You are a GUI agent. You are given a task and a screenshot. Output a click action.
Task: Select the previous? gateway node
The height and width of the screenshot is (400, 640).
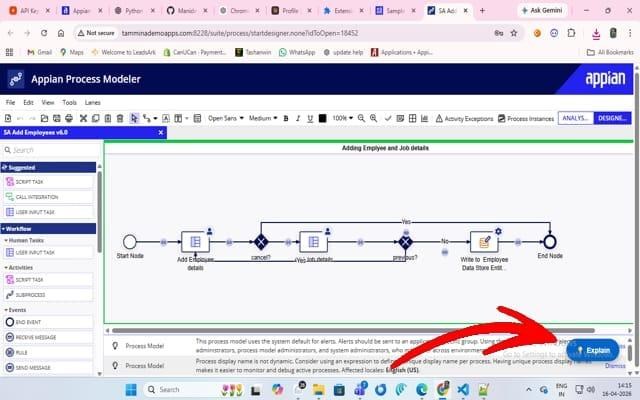coord(405,242)
